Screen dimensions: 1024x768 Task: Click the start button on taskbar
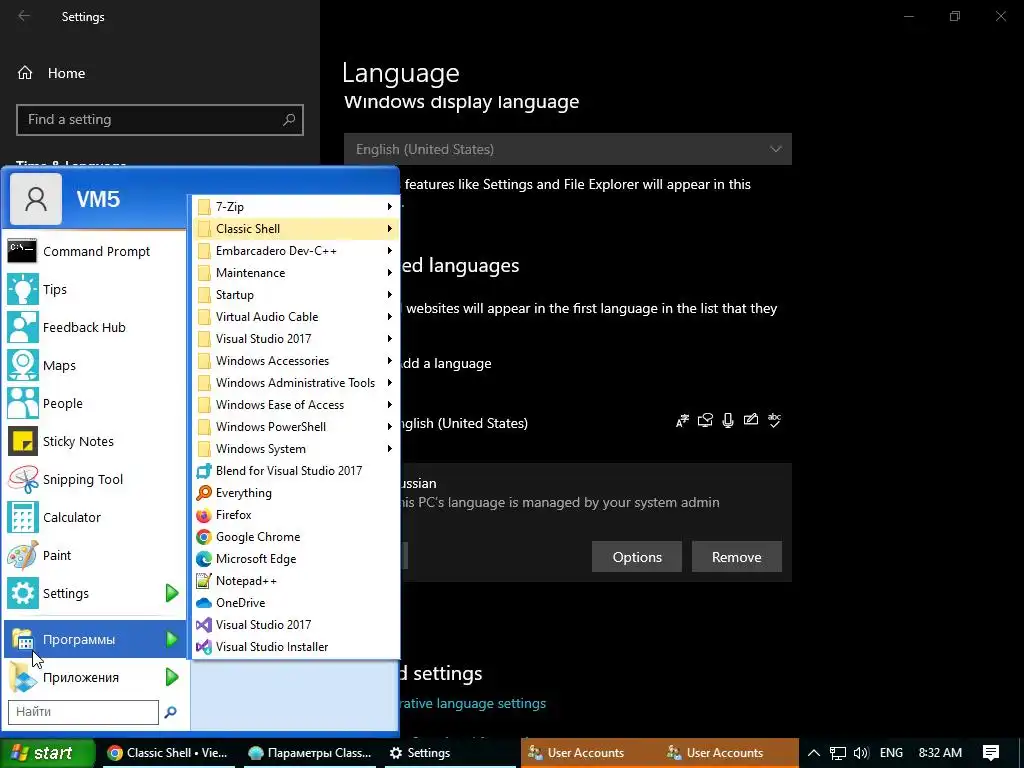point(48,753)
